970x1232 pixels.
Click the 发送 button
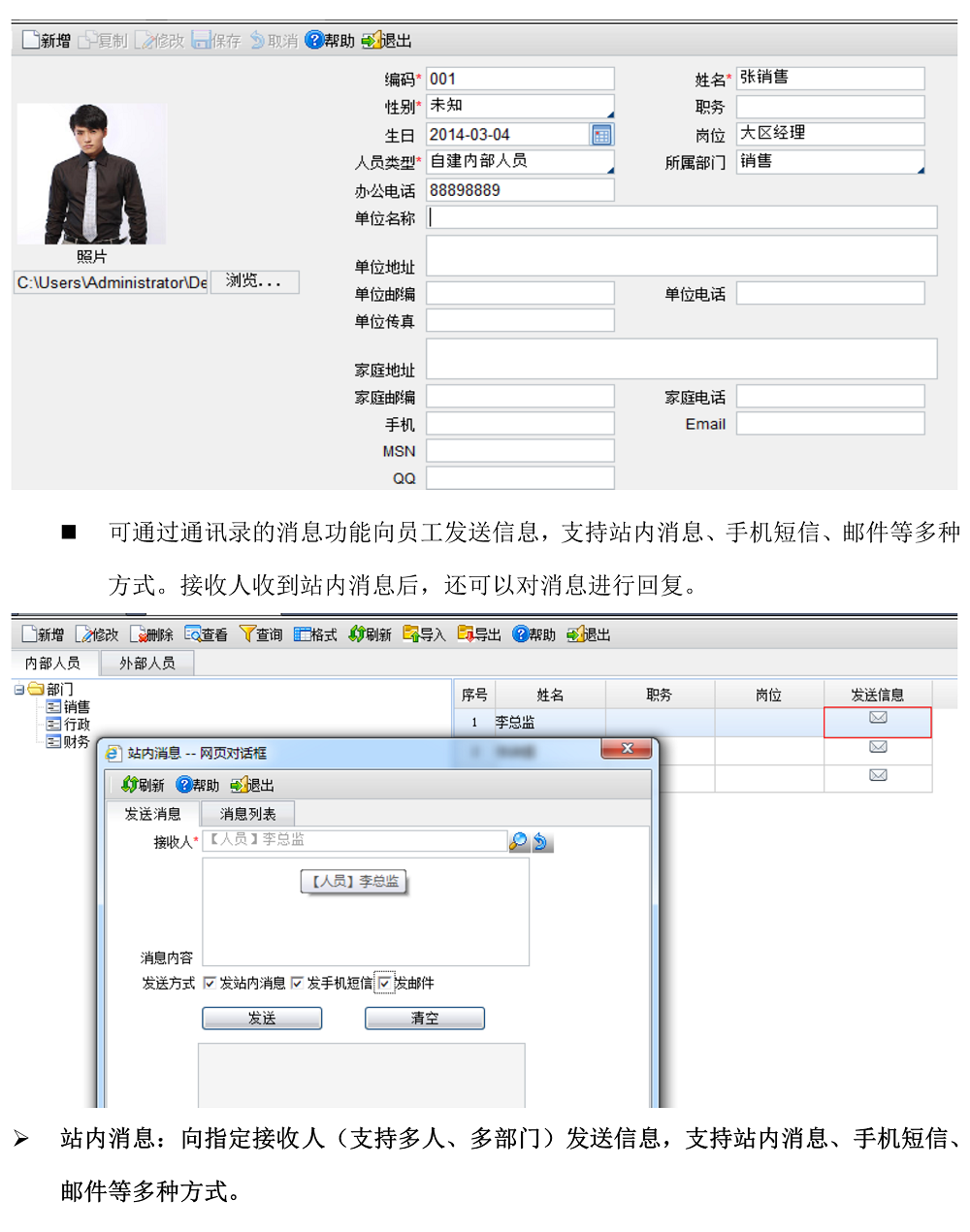coord(262,1018)
